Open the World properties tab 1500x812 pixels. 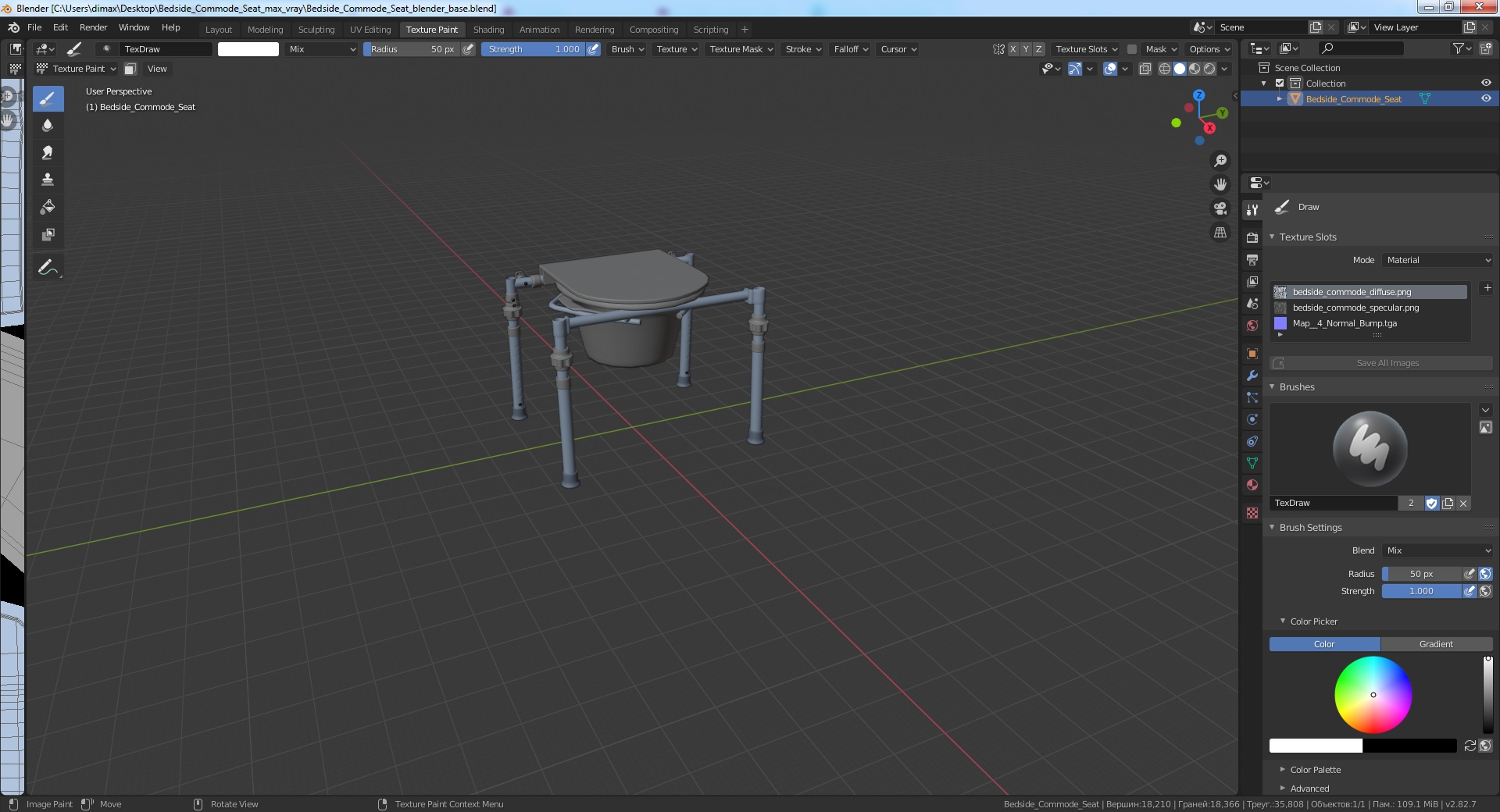(x=1252, y=326)
